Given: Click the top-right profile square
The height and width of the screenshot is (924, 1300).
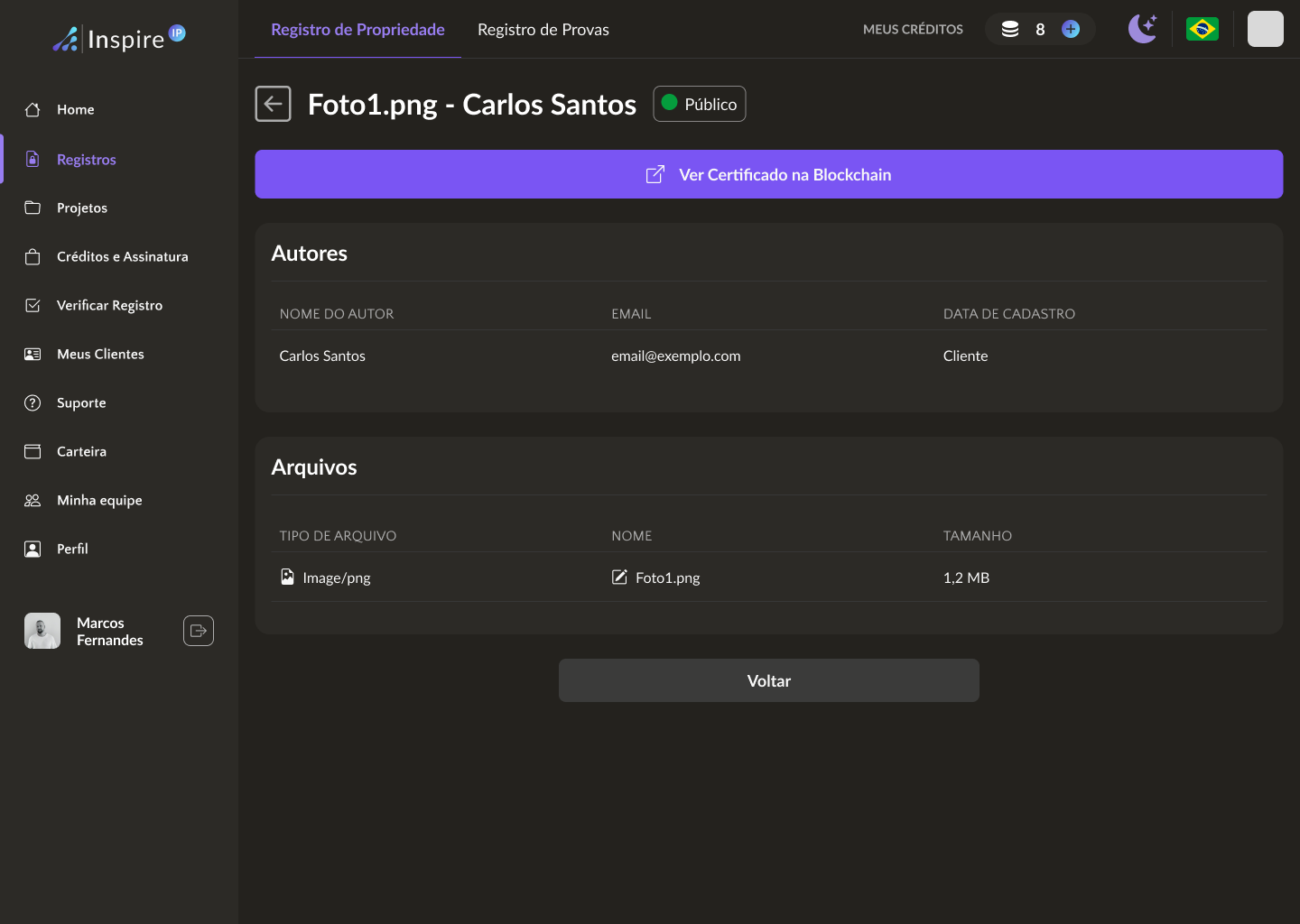Looking at the screenshot, I should (x=1265, y=29).
